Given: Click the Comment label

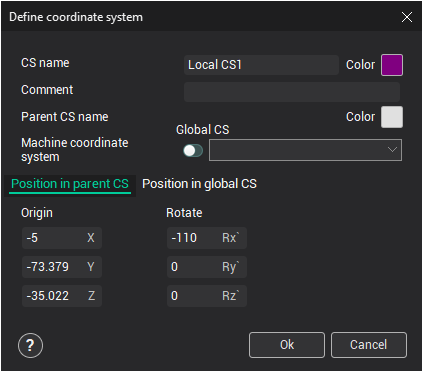Looking at the screenshot, I should coord(47,90).
